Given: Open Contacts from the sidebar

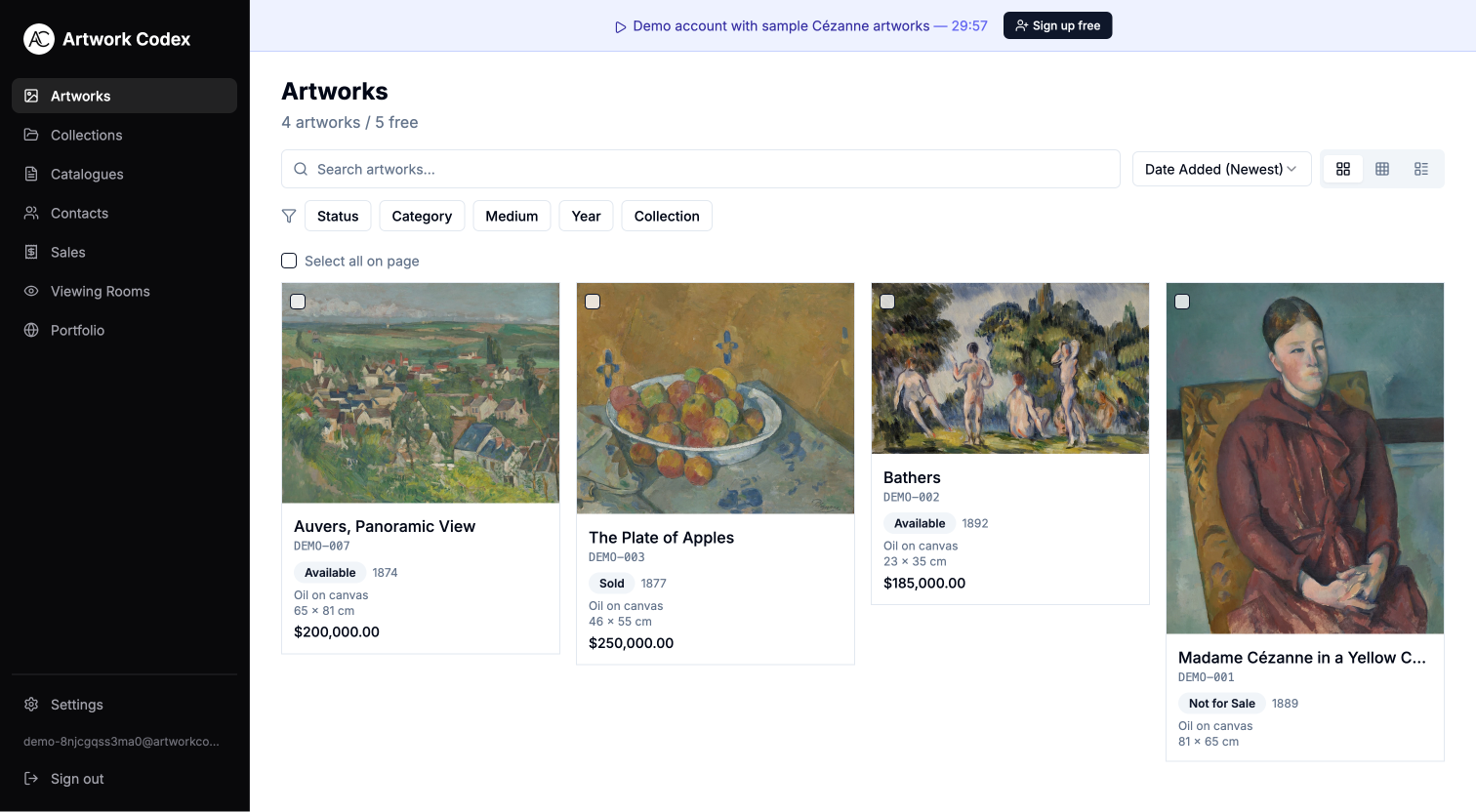Looking at the screenshot, I should pyautogui.click(x=79, y=213).
